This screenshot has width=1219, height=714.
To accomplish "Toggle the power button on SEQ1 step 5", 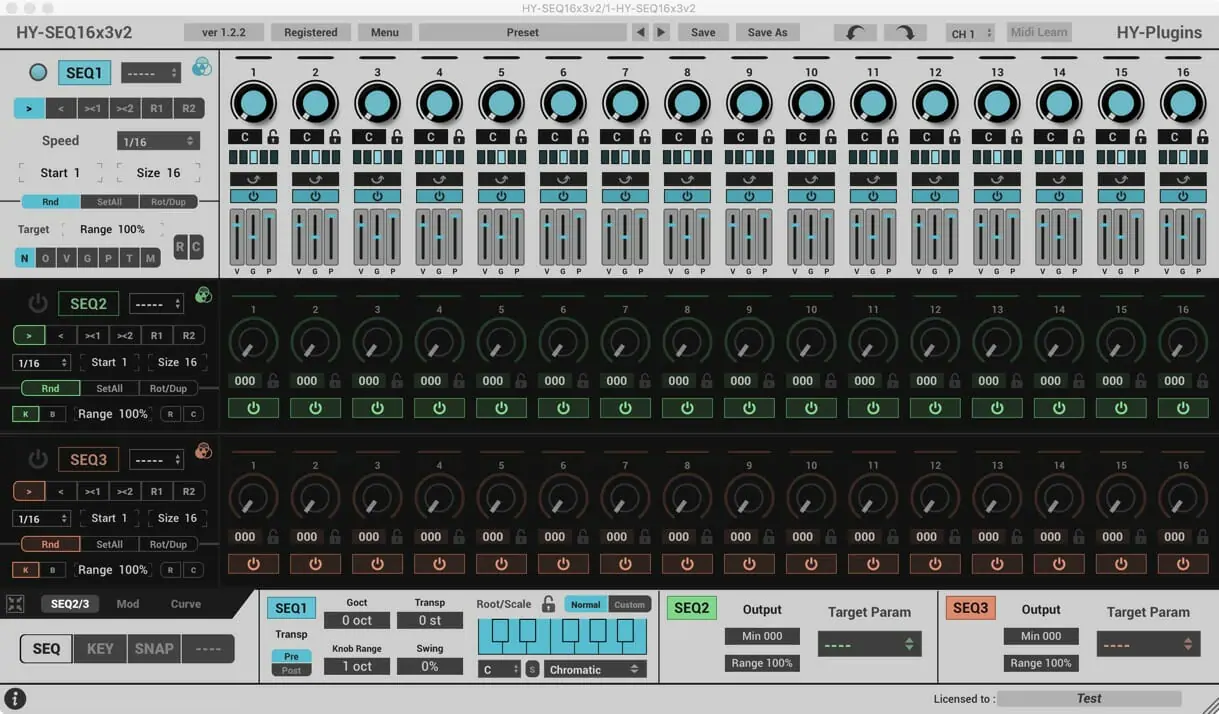I will [x=501, y=196].
